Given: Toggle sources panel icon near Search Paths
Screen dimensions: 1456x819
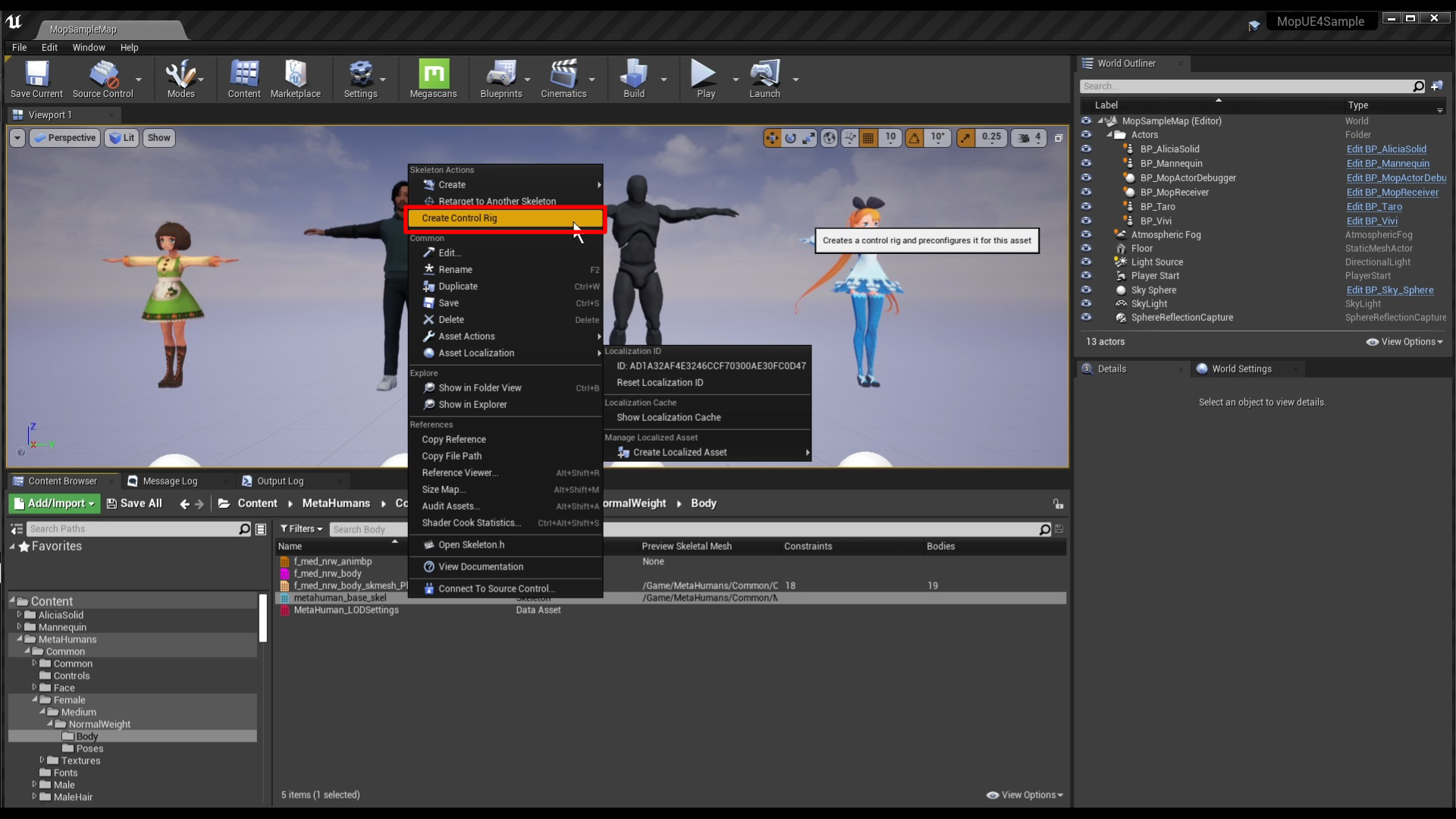Looking at the screenshot, I should [17, 529].
